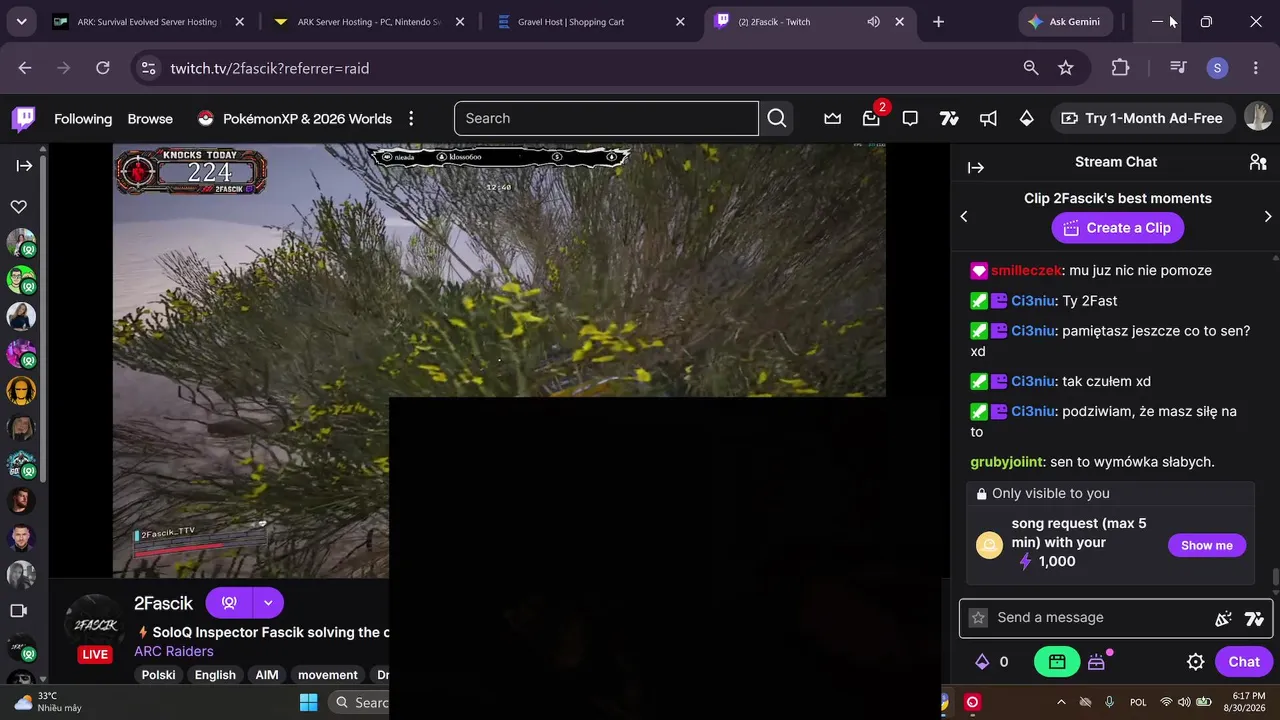Open a new browser tab
The width and height of the screenshot is (1280, 720).
(x=938, y=22)
